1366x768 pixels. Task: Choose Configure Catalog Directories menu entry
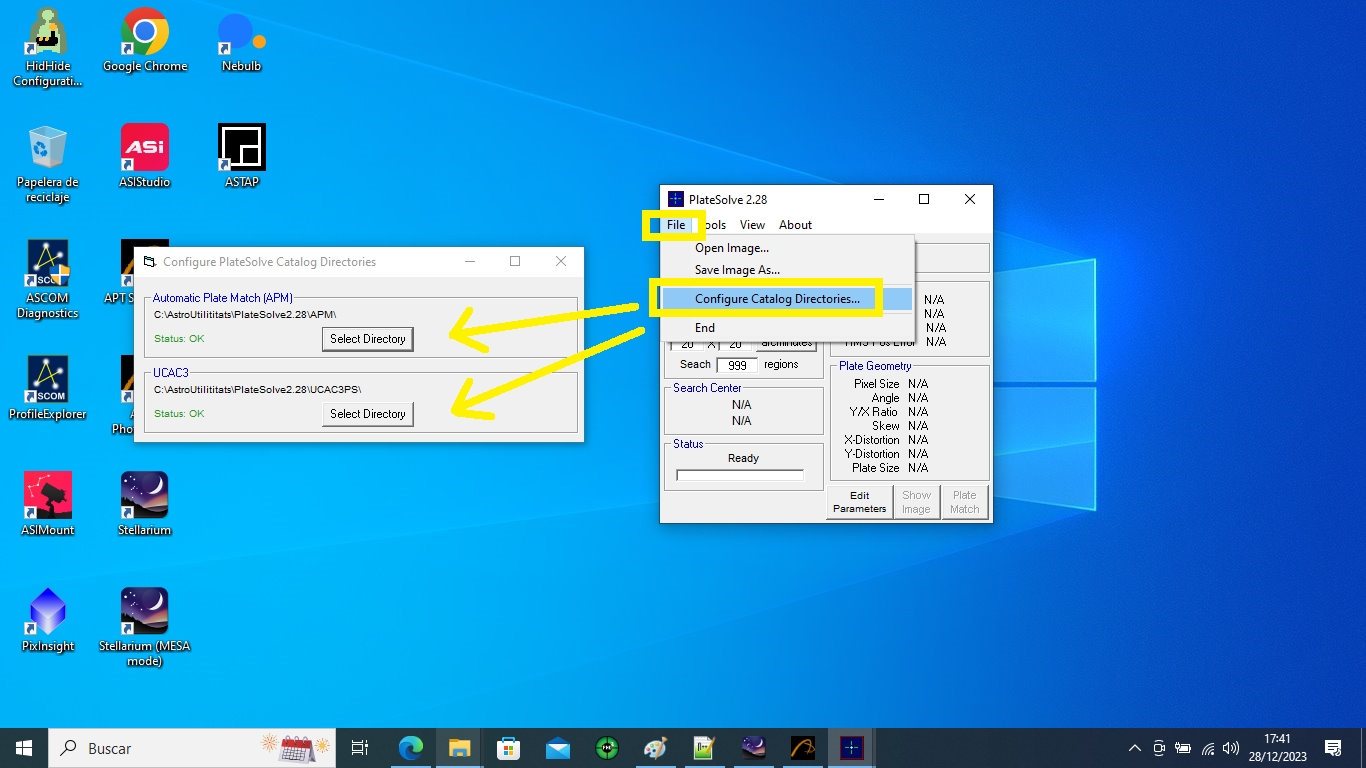tap(777, 299)
